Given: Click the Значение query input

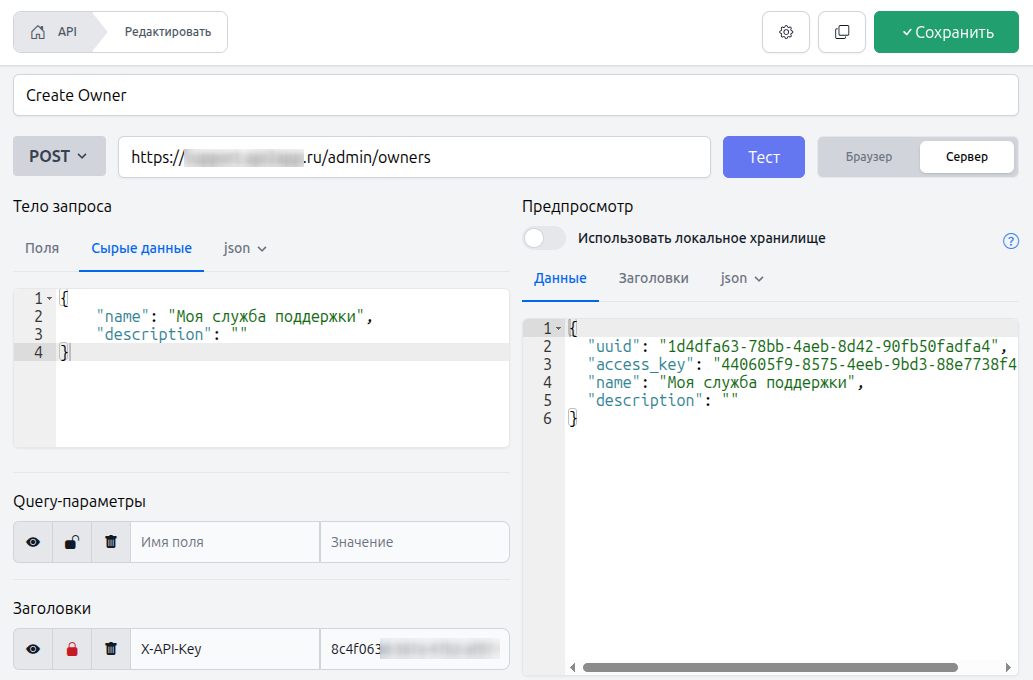Looking at the screenshot, I should pos(414,542).
